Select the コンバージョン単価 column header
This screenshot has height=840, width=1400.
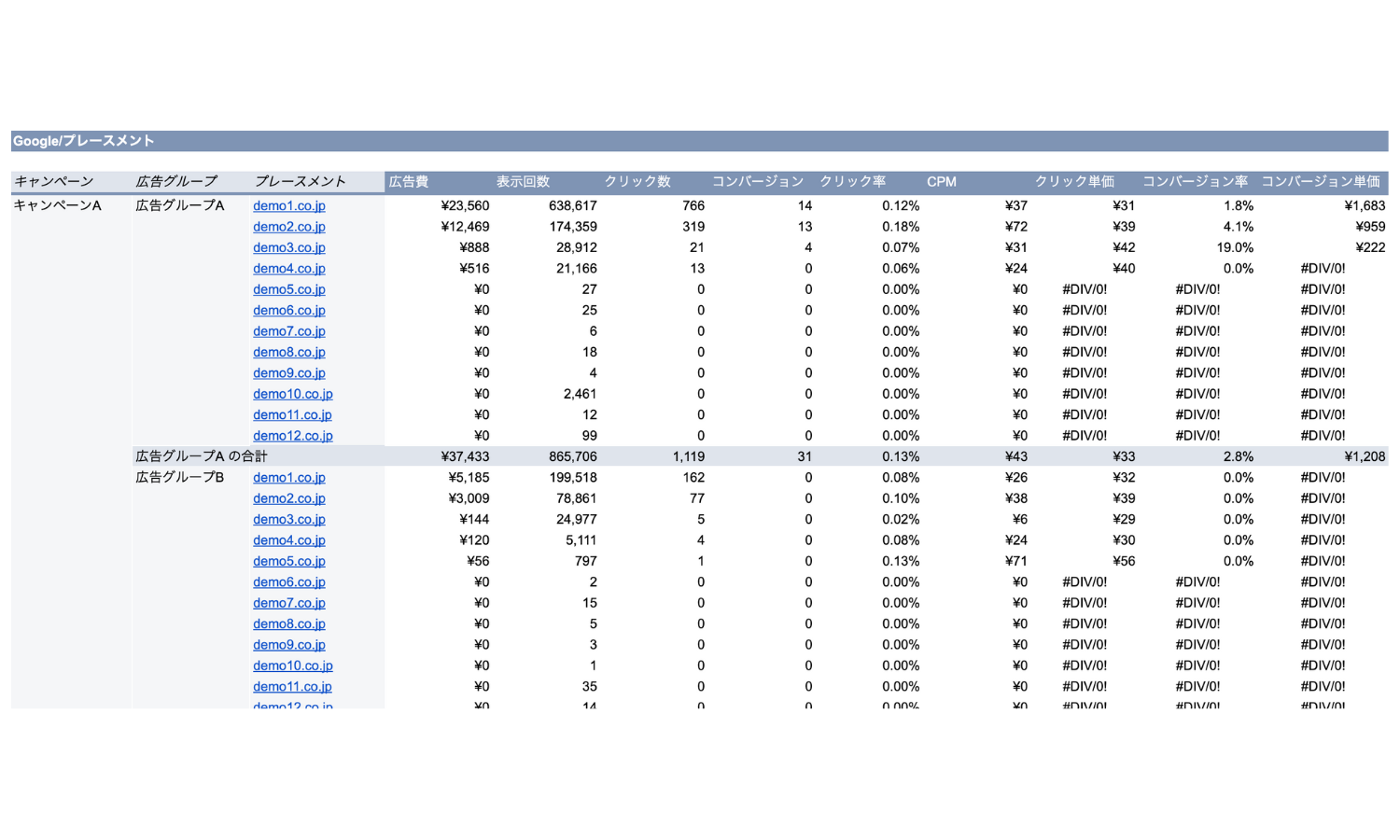point(1321,181)
